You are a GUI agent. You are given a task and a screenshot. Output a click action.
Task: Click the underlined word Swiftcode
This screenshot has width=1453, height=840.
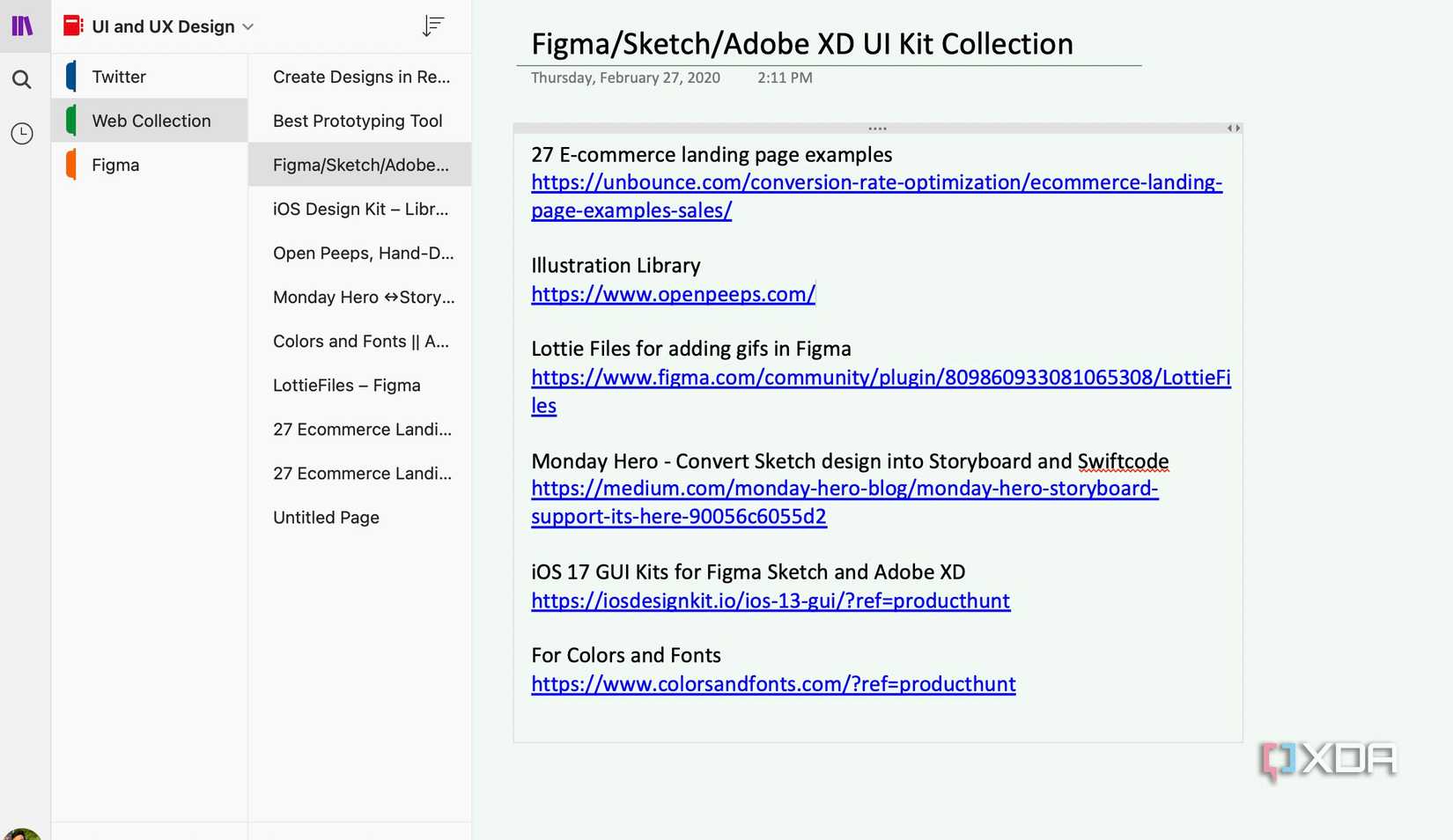pyautogui.click(x=1123, y=461)
